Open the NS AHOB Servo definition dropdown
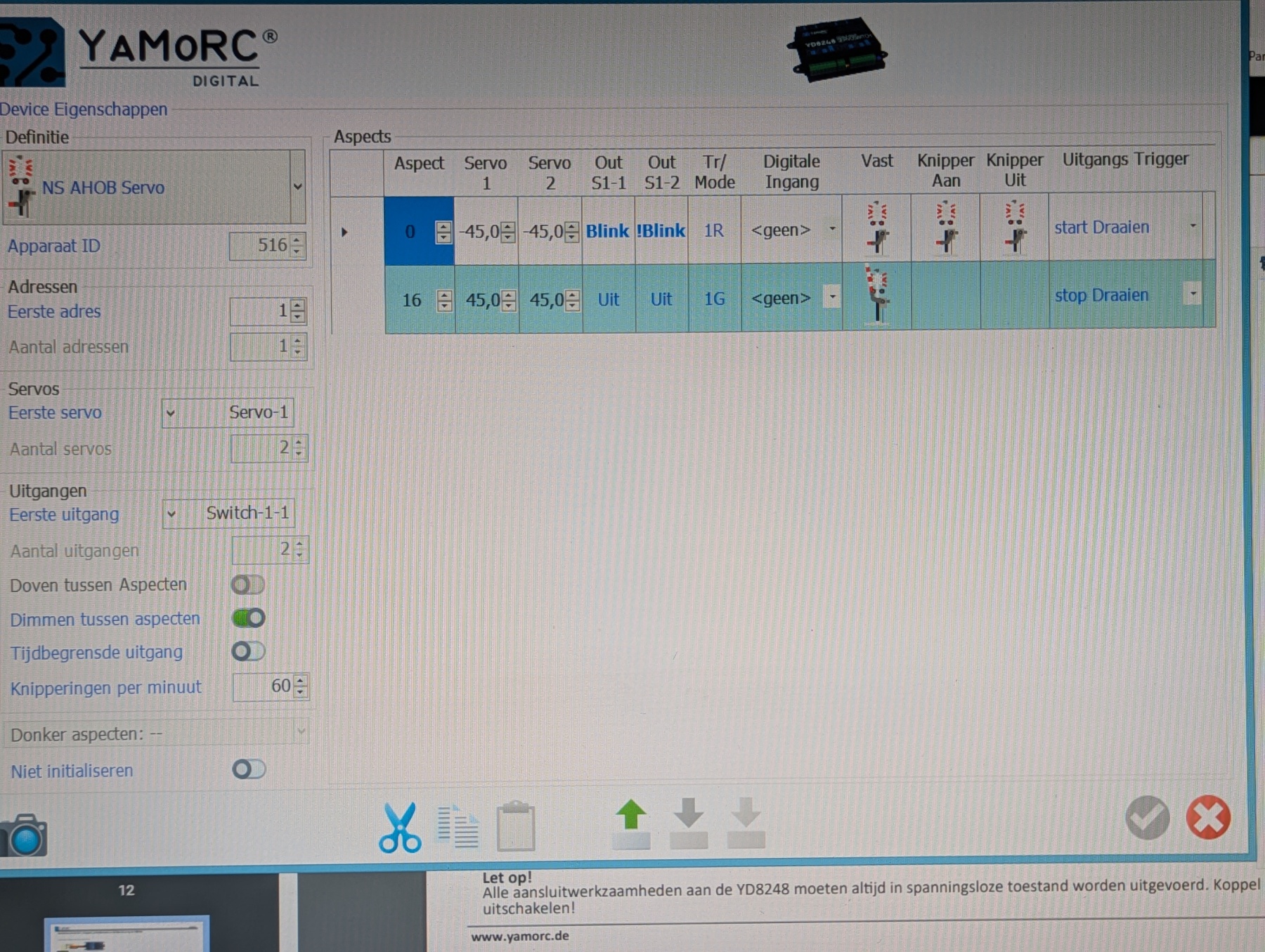This screenshot has width=1265, height=952. 297,187
